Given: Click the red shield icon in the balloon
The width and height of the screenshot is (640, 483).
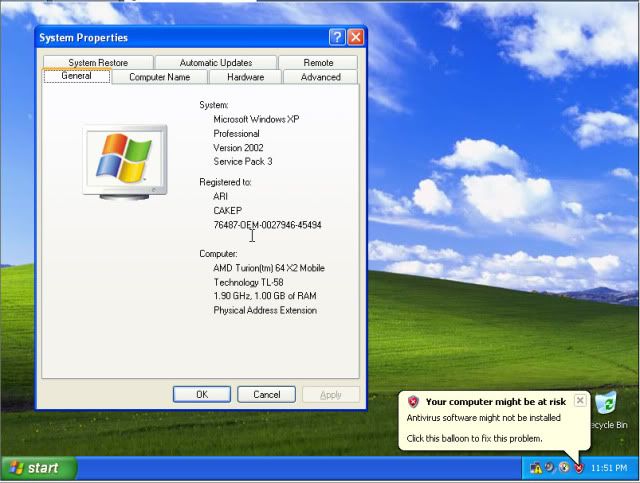Looking at the screenshot, I should click(x=413, y=402).
